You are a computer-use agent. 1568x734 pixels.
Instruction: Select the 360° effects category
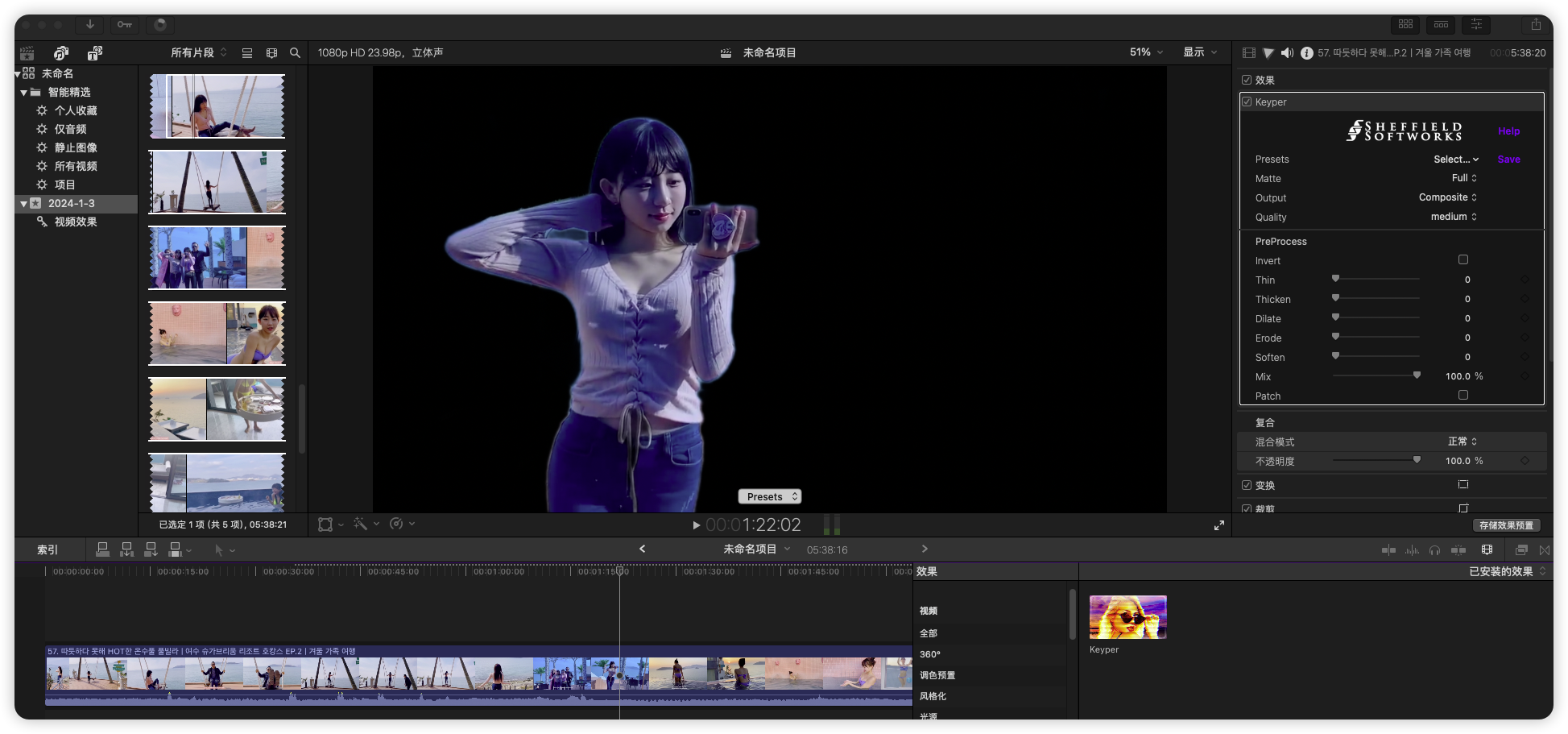930,654
